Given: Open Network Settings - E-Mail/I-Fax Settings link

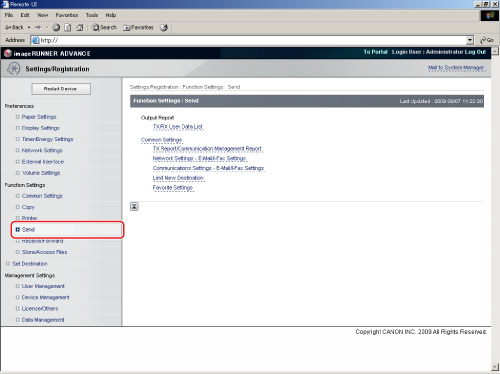Looking at the screenshot, I should pos(199,159).
